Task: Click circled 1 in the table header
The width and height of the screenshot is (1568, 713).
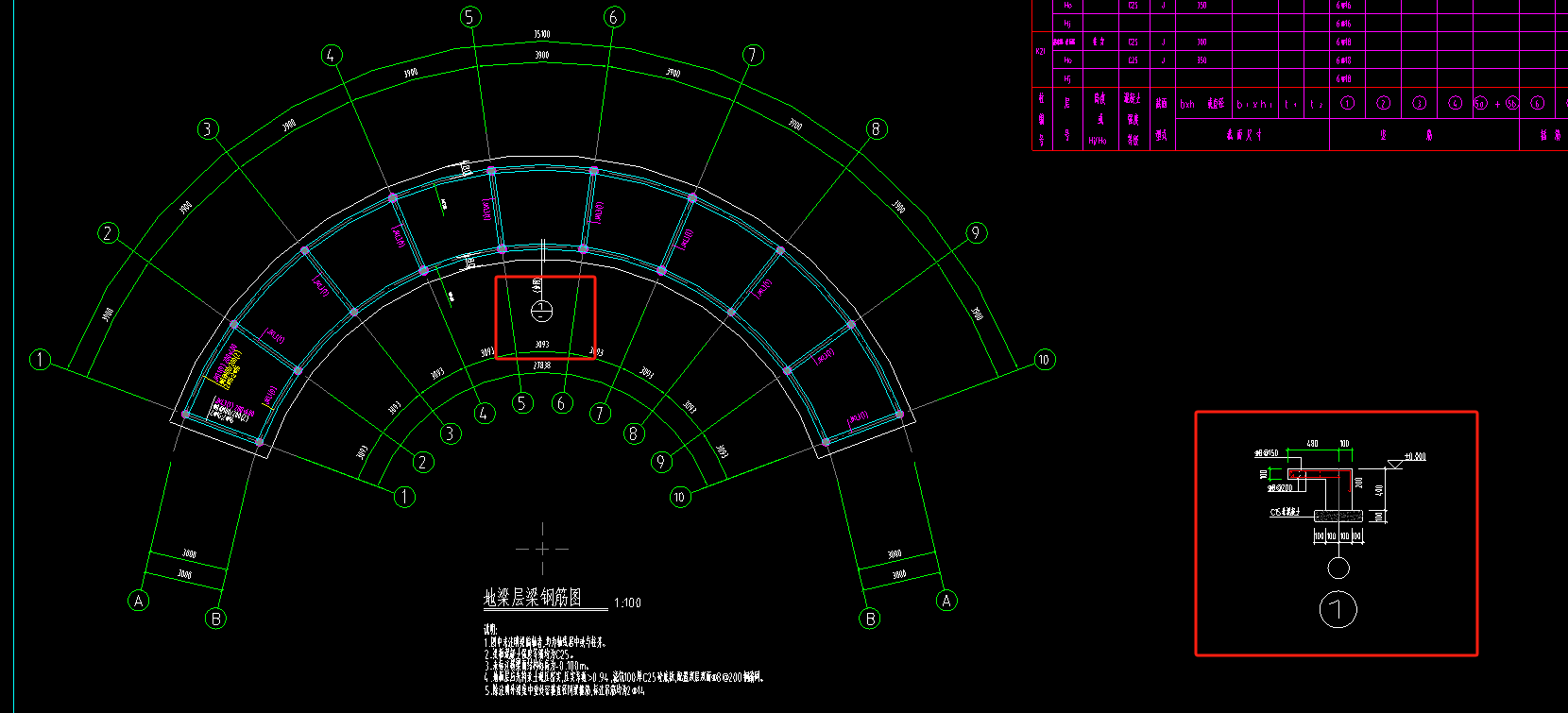Action: tap(1348, 103)
